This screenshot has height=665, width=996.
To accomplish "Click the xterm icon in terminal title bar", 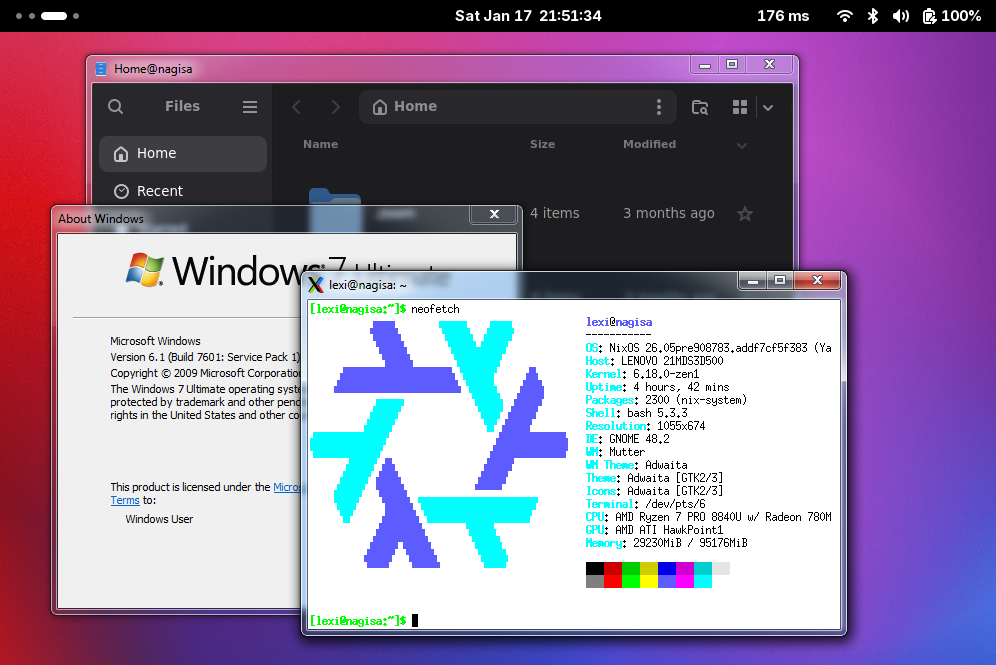I will (316, 285).
